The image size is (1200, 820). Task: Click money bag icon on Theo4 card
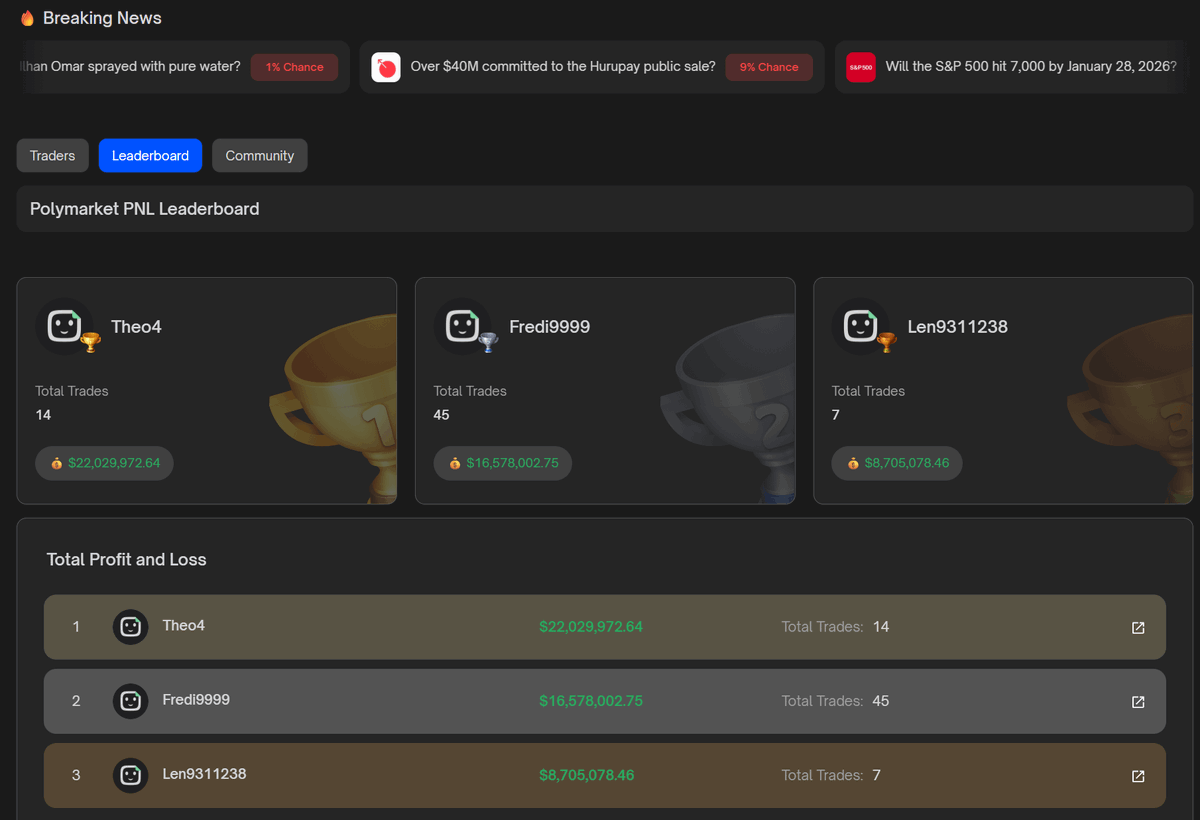click(x=57, y=463)
